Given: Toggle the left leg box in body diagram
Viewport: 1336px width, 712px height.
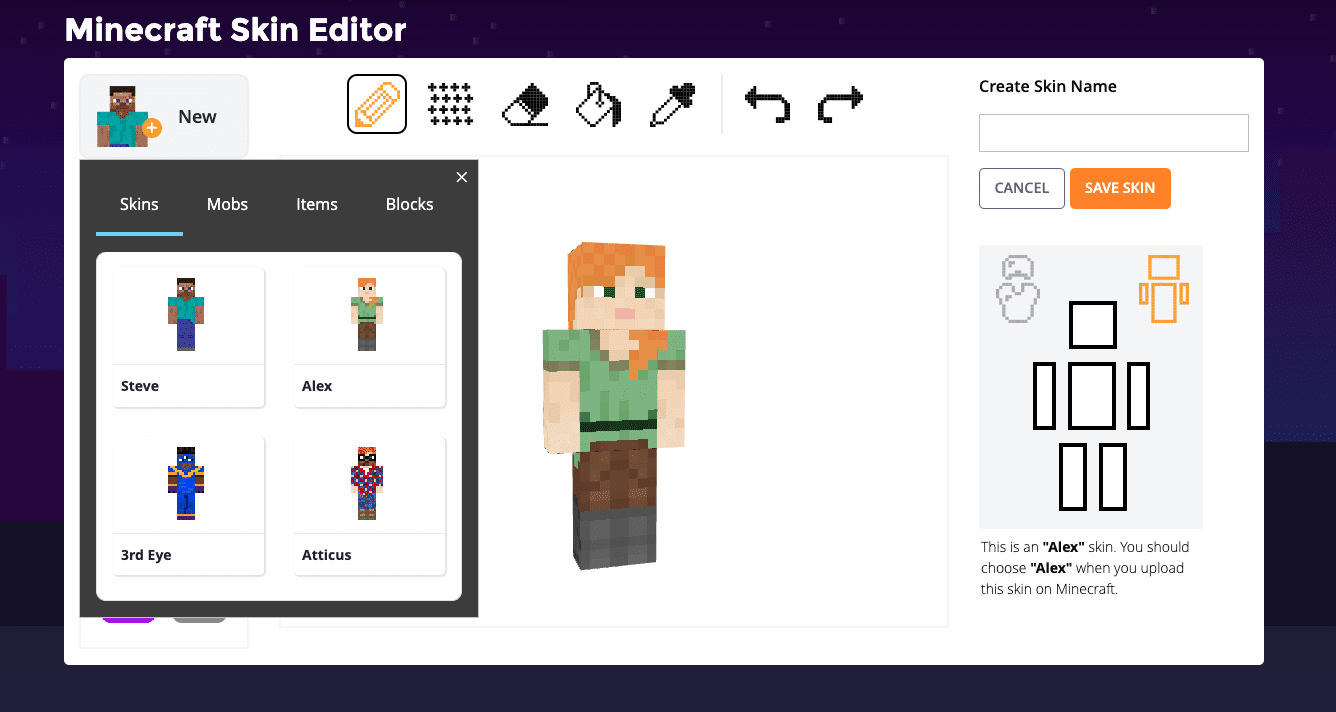Looking at the screenshot, I should click(x=1073, y=478).
